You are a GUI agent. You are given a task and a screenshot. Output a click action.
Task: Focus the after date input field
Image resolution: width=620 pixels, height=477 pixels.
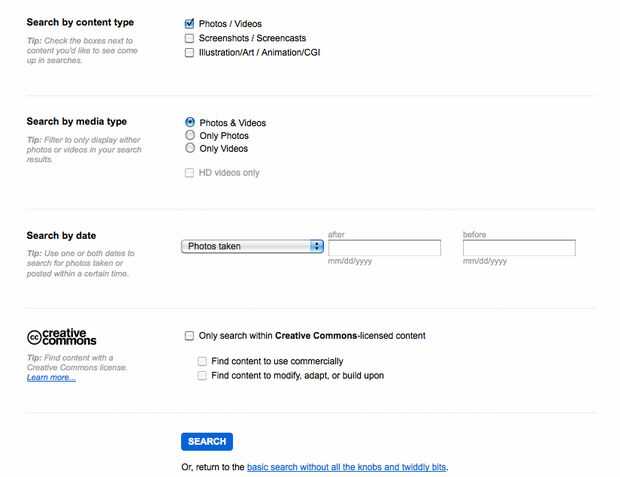tap(384, 248)
